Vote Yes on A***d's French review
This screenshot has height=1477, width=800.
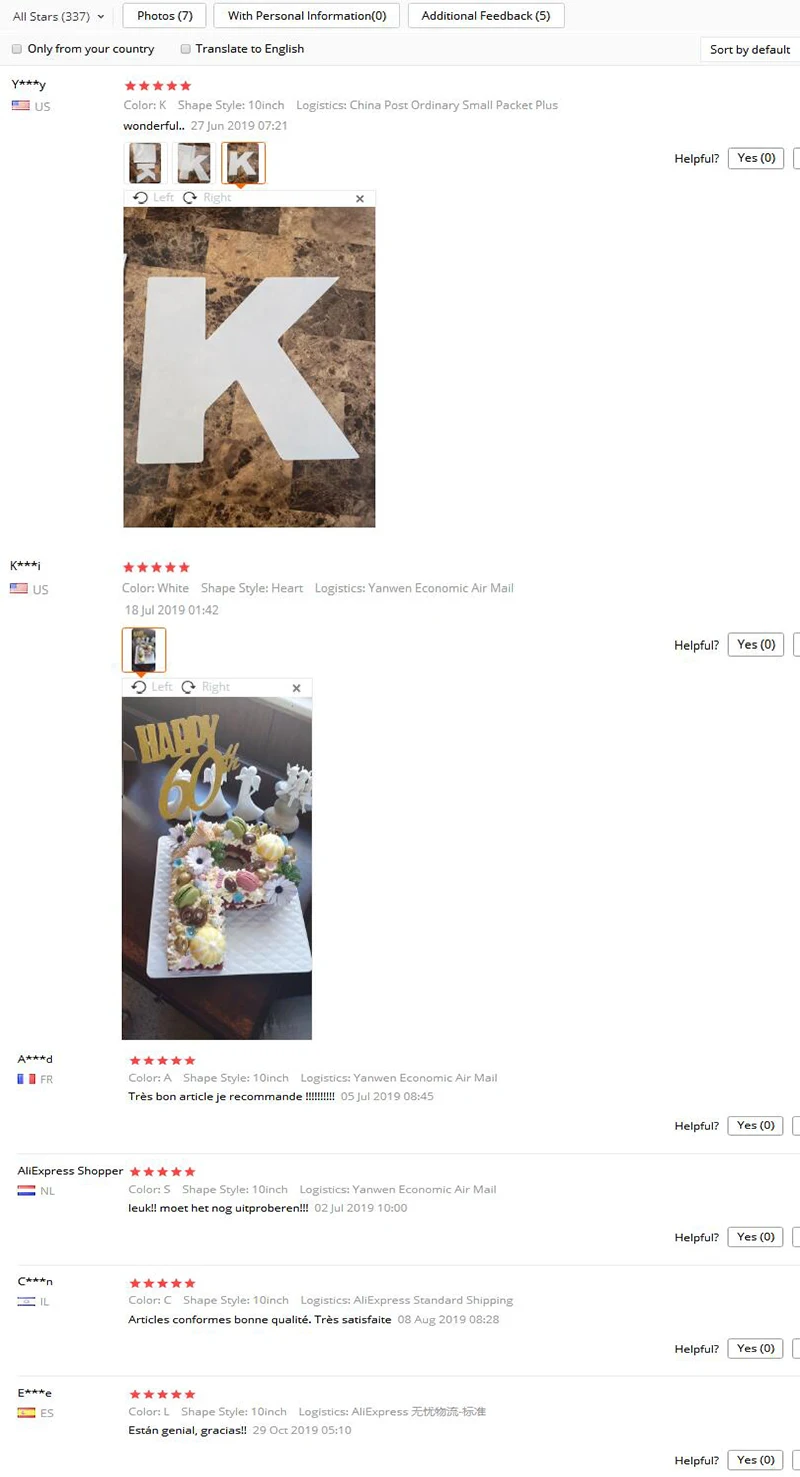pyautogui.click(x=756, y=1125)
